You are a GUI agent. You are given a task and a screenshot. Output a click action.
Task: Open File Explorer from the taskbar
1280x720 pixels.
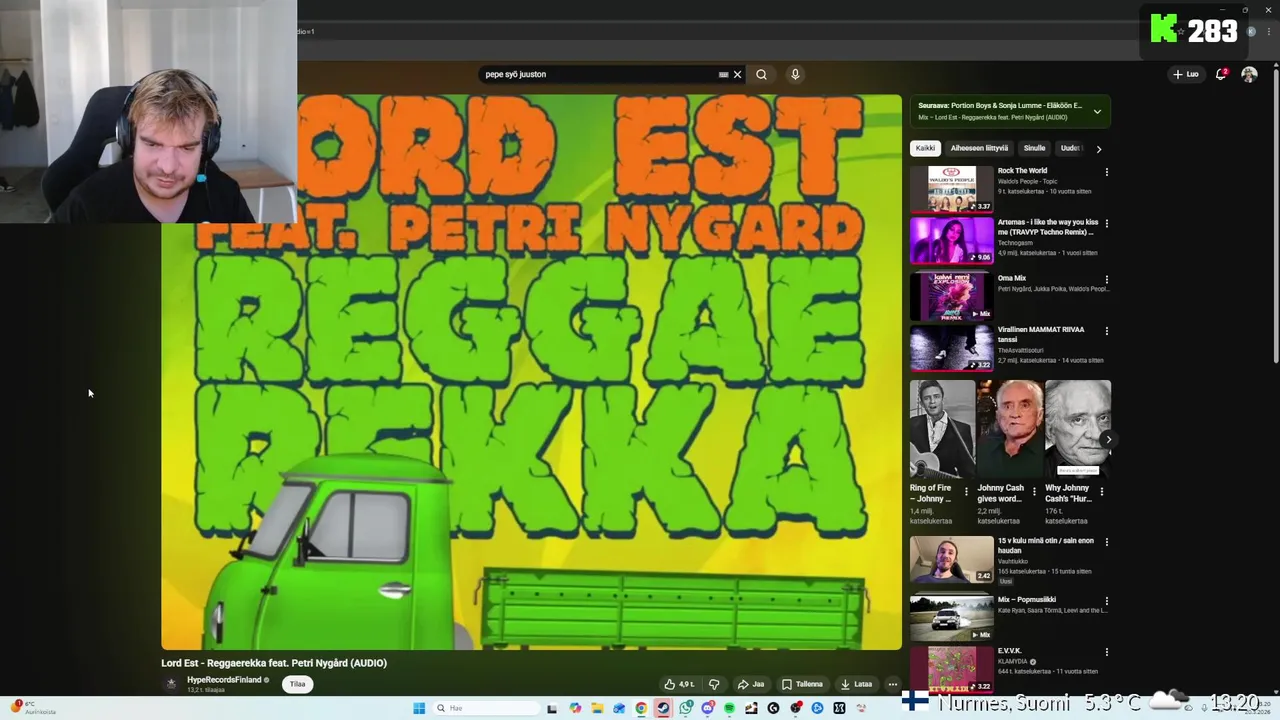point(597,708)
